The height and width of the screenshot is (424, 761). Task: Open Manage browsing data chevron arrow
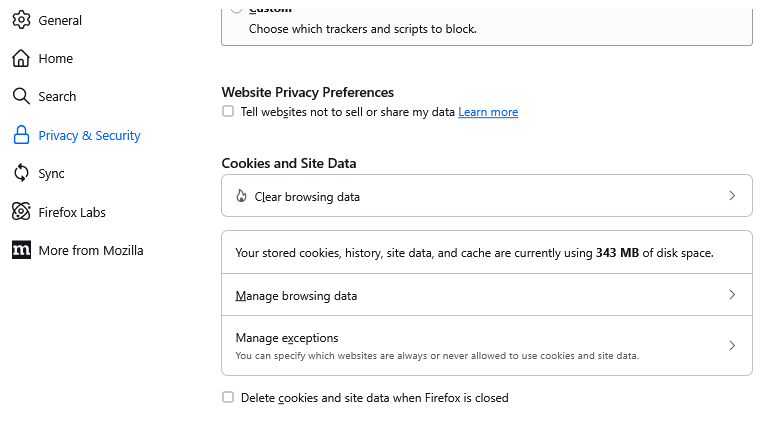click(732, 295)
